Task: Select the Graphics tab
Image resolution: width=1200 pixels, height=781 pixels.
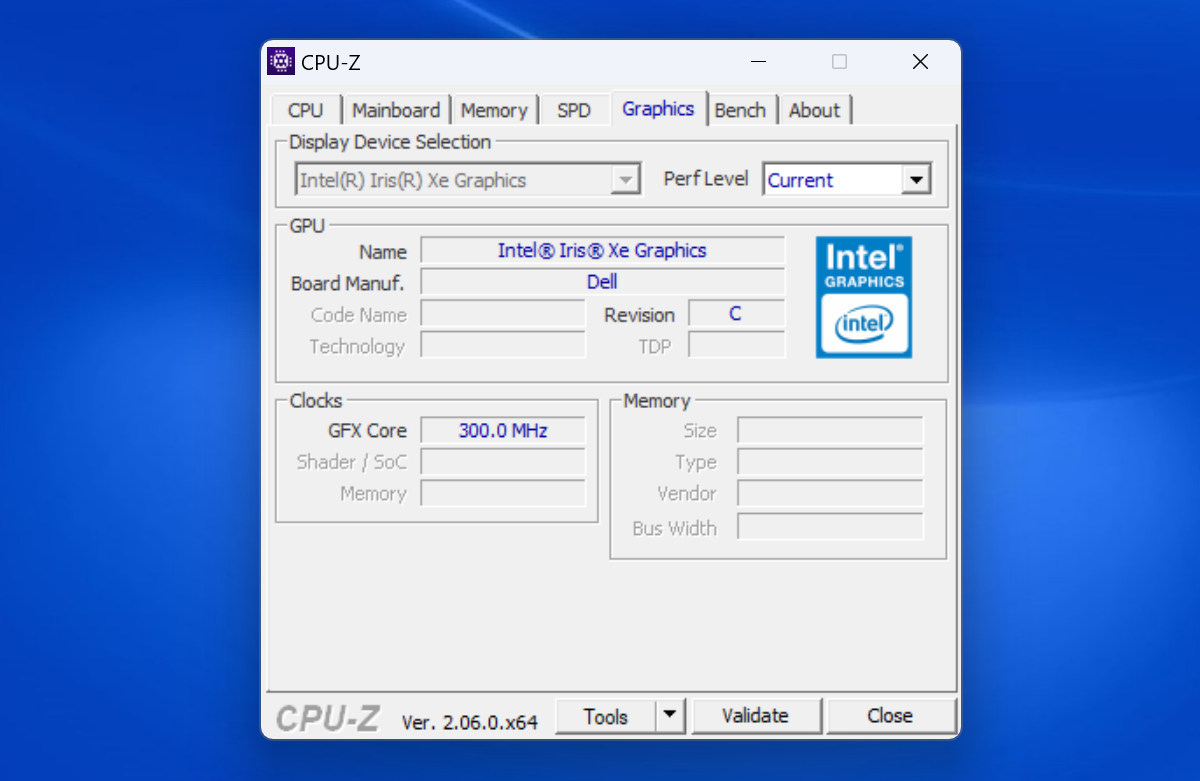Action: tap(658, 108)
